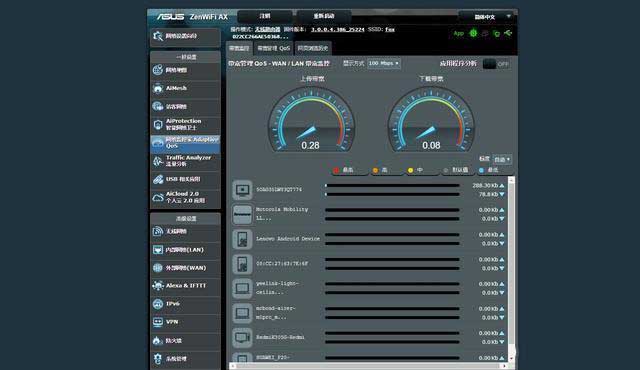This screenshot has width=640, height=370.
Task: Select the orange High priority swatch
Action: [375, 170]
